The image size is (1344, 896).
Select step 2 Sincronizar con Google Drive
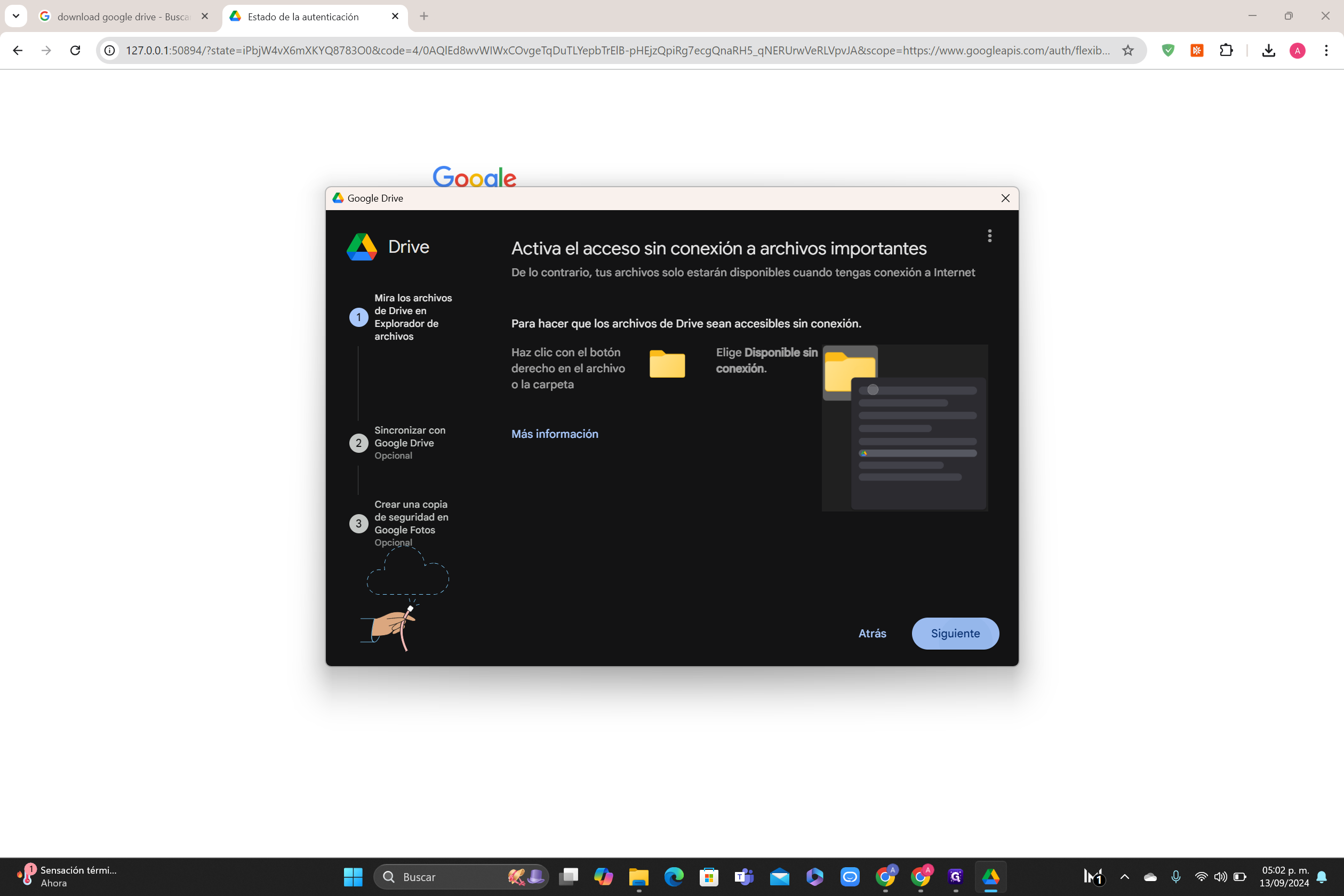pyautogui.click(x=398, y=443)
